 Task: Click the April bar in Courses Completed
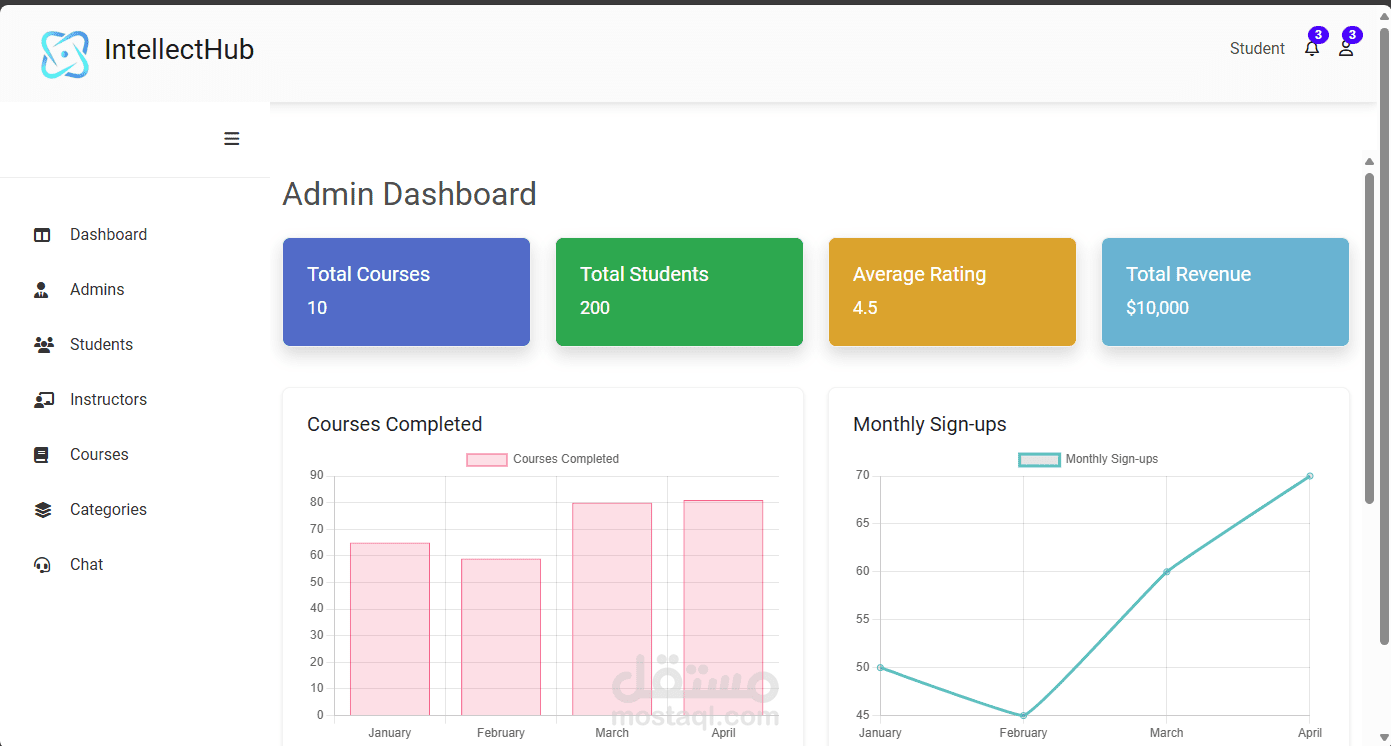click(723, 608)
